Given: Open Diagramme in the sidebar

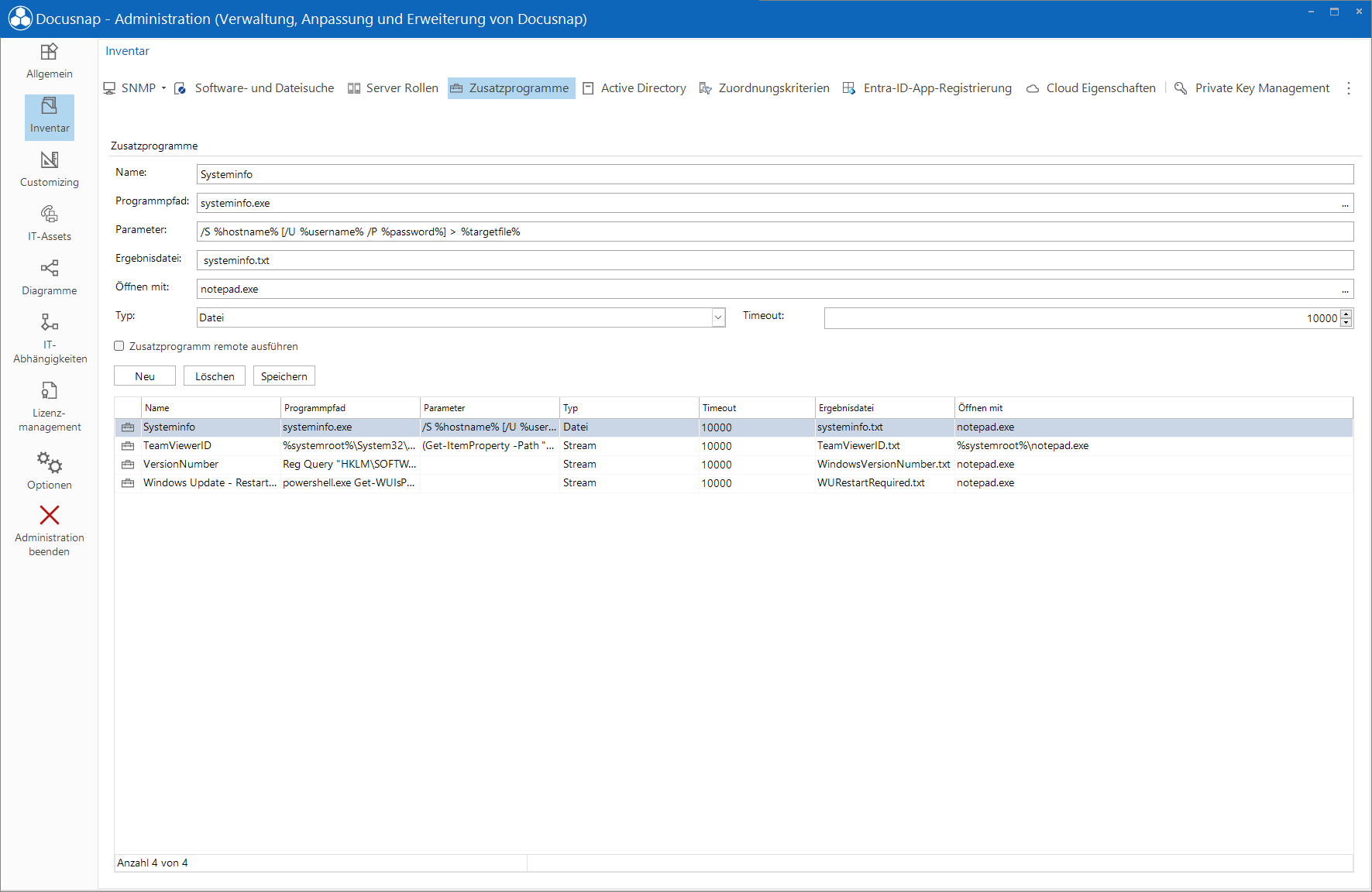Looking at the screenshot, I should pos(49,278).
